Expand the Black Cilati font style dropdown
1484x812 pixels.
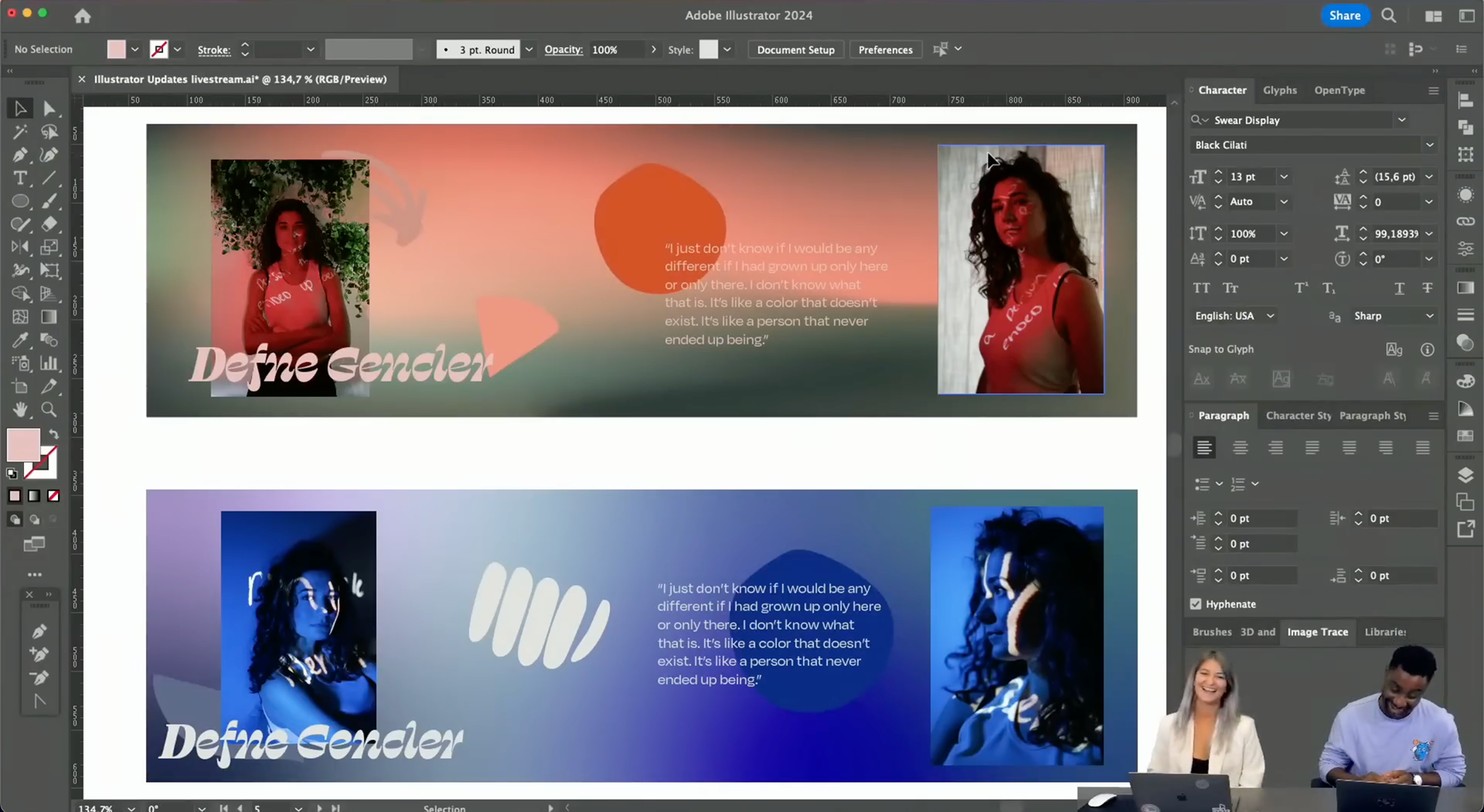[x=1429, y=145]
